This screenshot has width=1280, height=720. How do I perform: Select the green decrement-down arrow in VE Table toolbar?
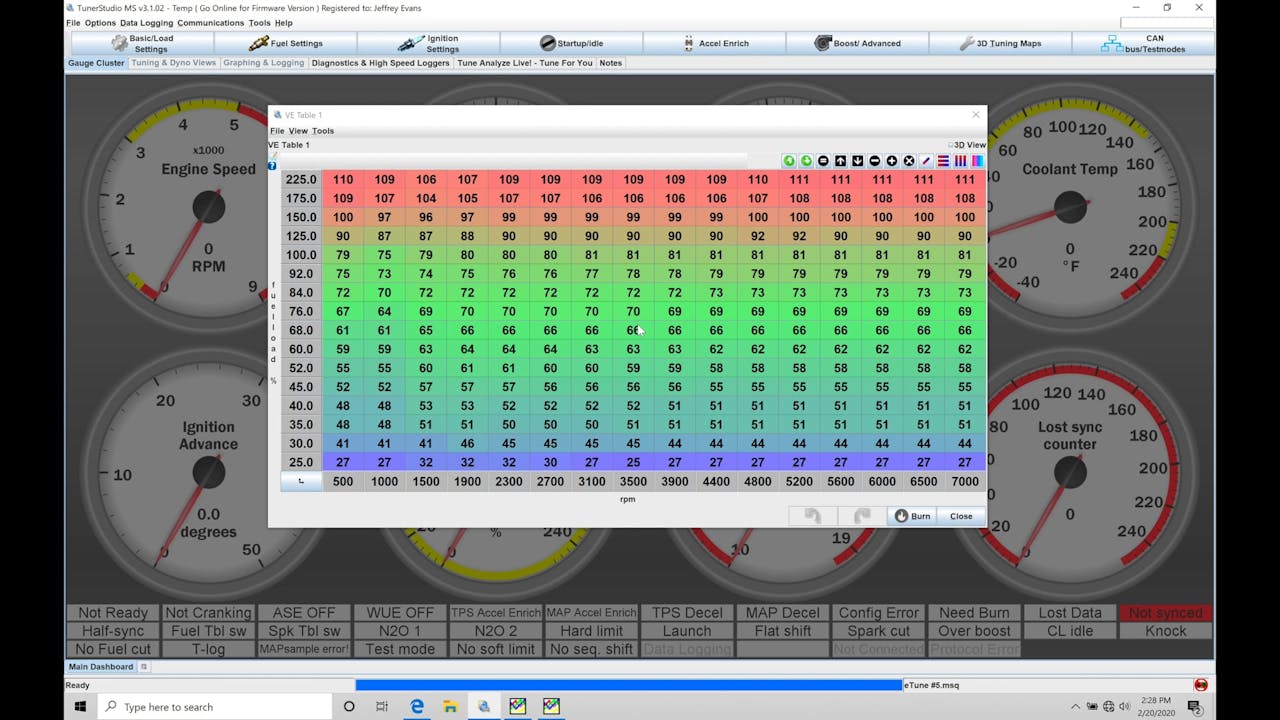point(806,160)
